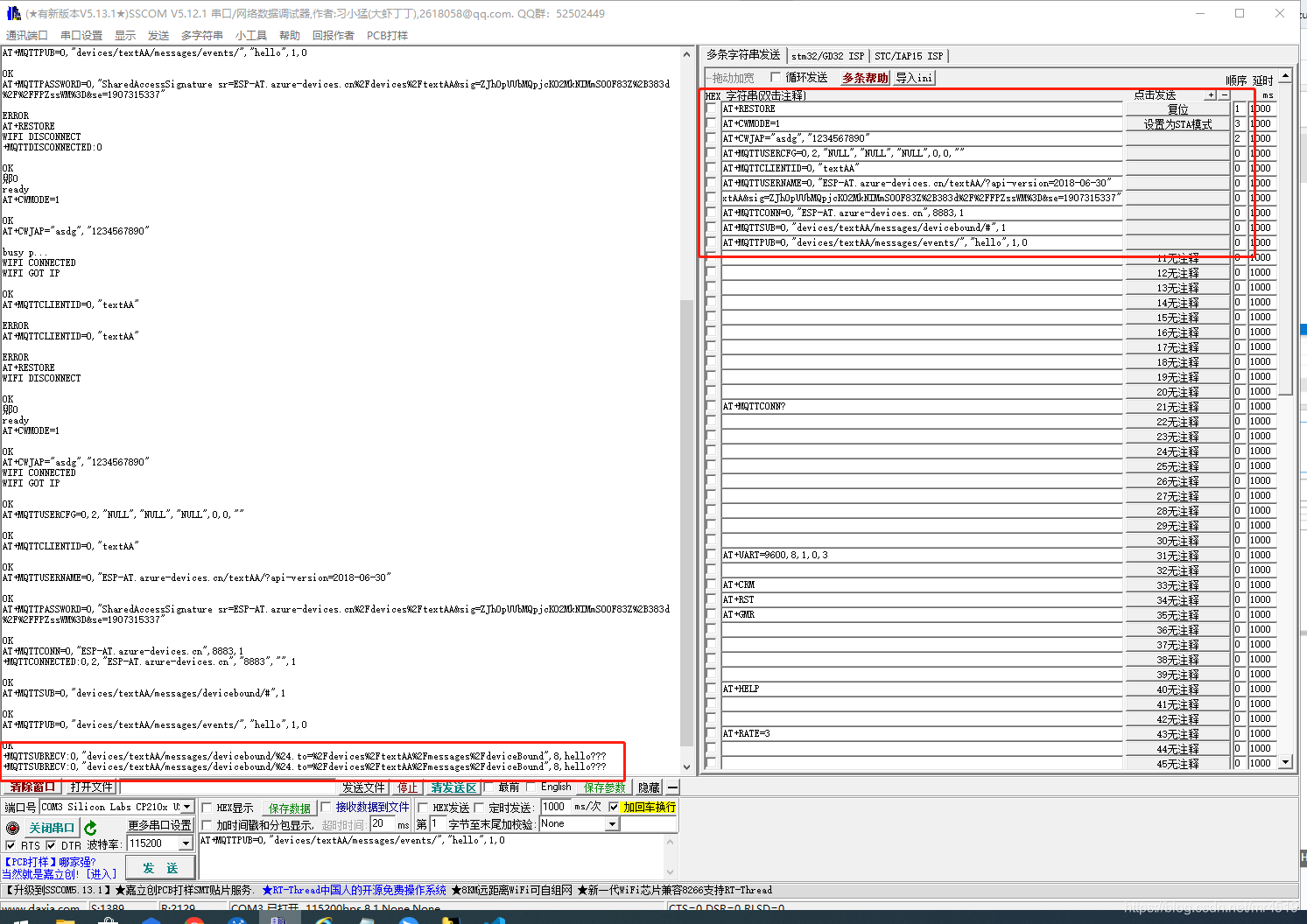Switch to stm32/GD32 ISP tab
1307x924 pixels.
click(x=827, y=56)
